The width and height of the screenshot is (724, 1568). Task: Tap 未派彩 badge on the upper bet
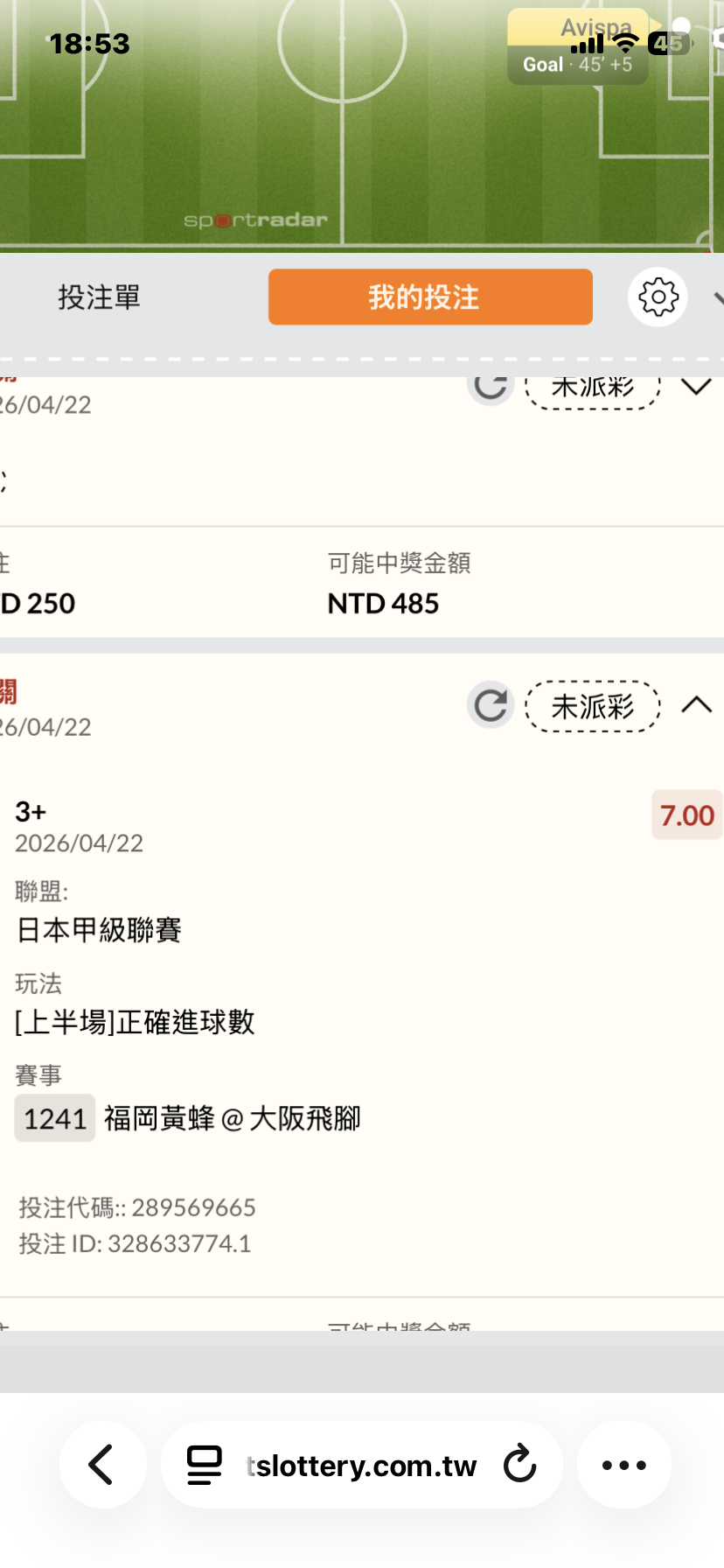click(592, 389)
